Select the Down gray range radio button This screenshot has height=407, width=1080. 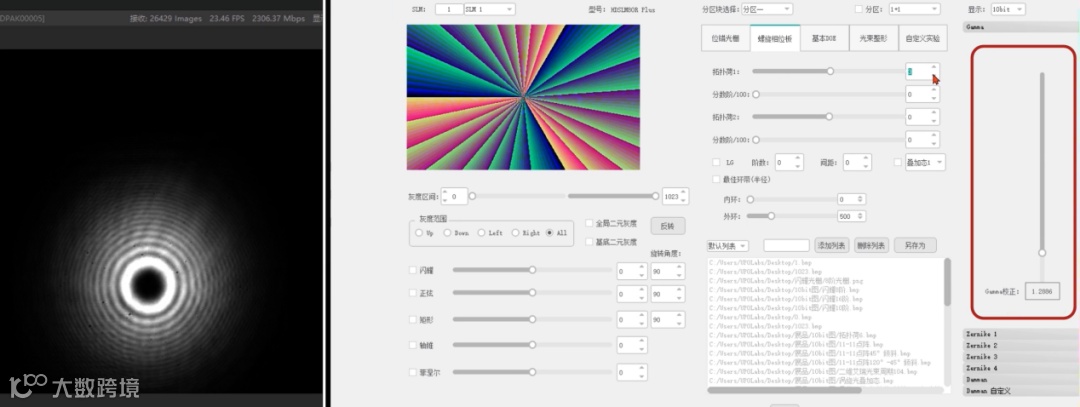tap(448, 233)
